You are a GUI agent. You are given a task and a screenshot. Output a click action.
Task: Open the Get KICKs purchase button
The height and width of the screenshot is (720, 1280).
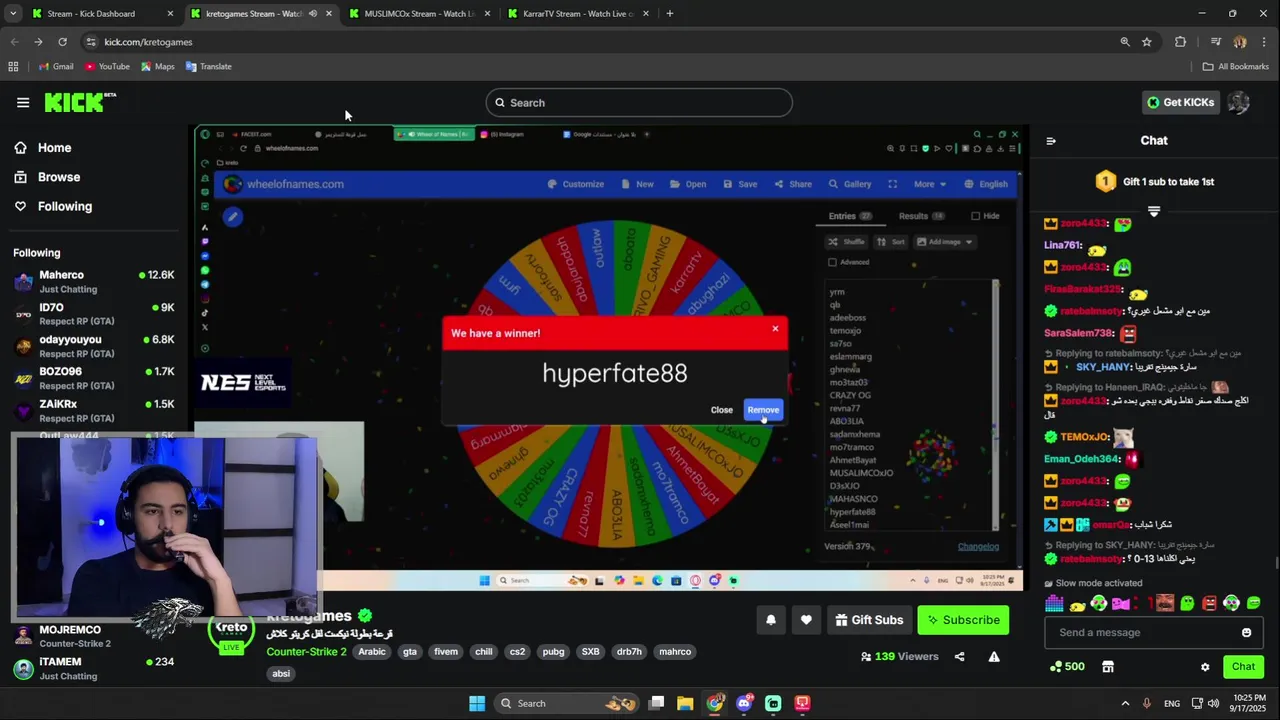click(1181, 102)
